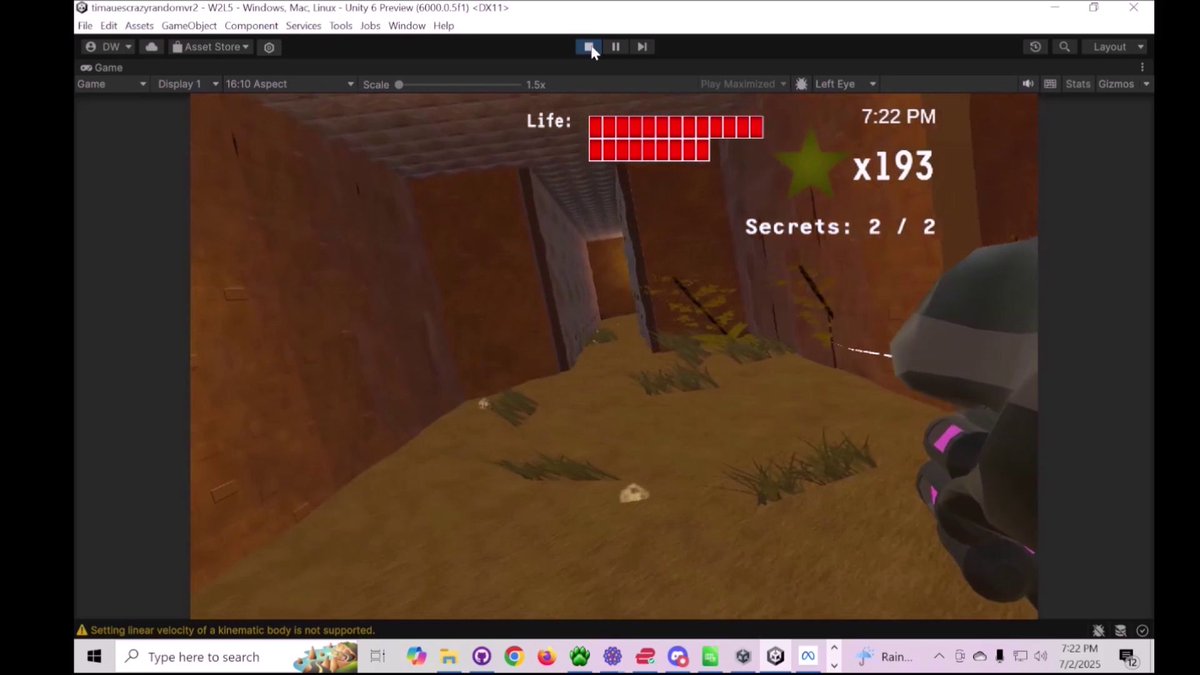Open the Game view options menu (three dots)
The height and width of the screenshot is (675, 1200).
click(1143, 67)
